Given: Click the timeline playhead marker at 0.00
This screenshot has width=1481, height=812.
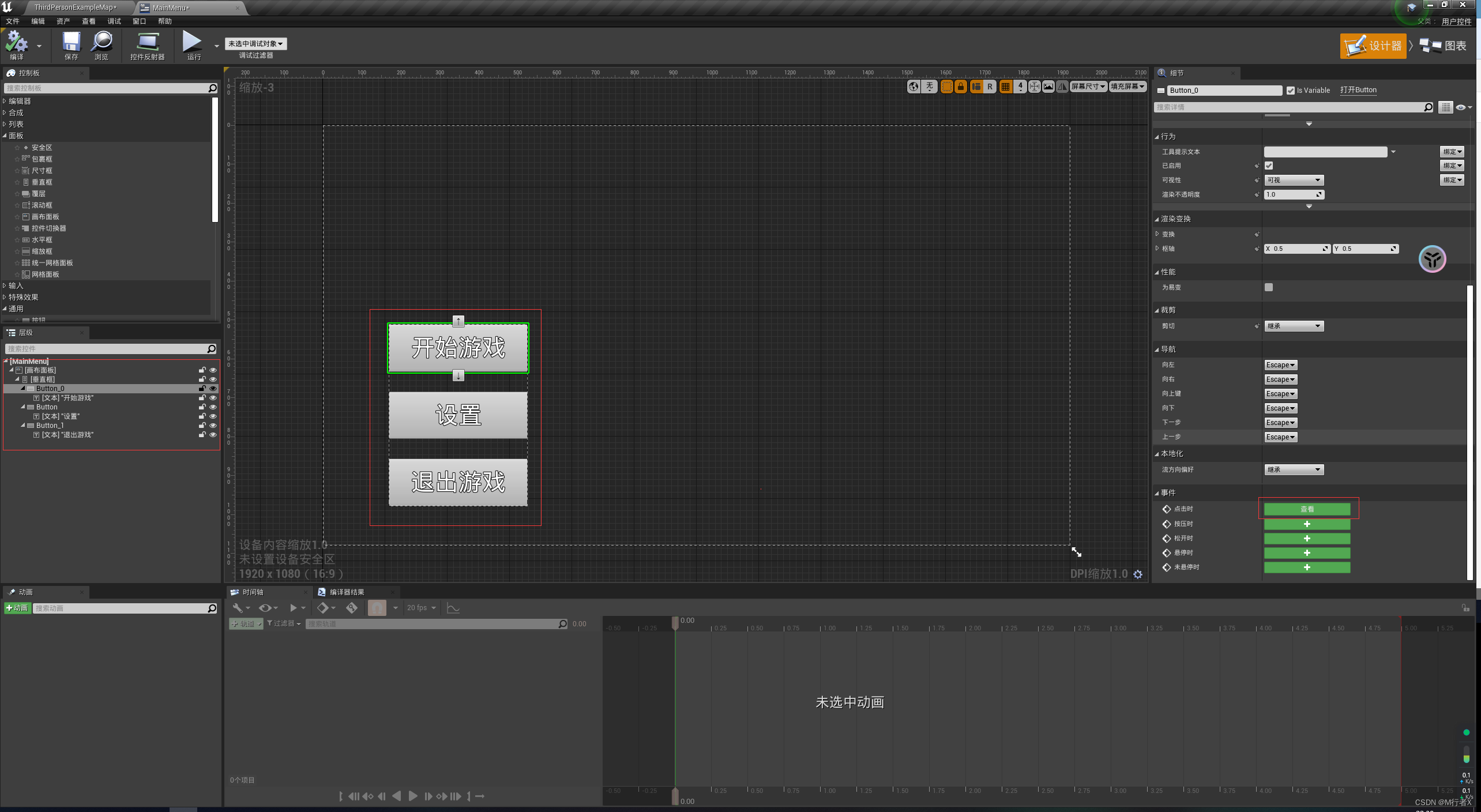Looking at the screenshot, I should point(675,623).
